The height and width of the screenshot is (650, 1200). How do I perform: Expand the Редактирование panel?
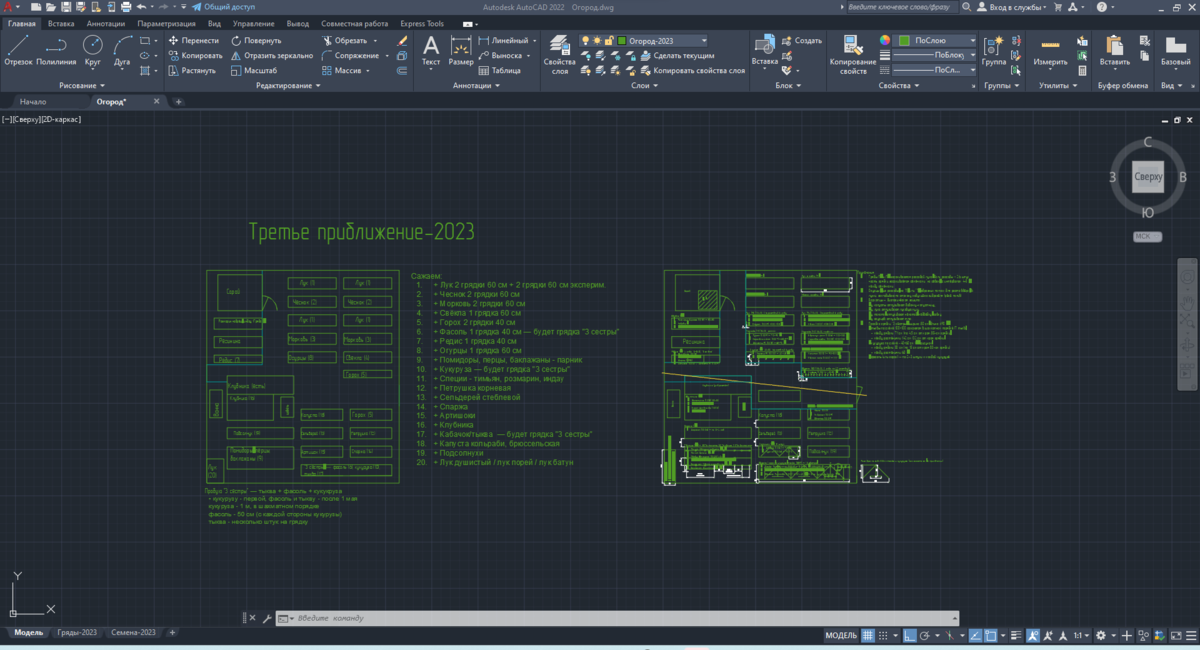pos(288,86)
